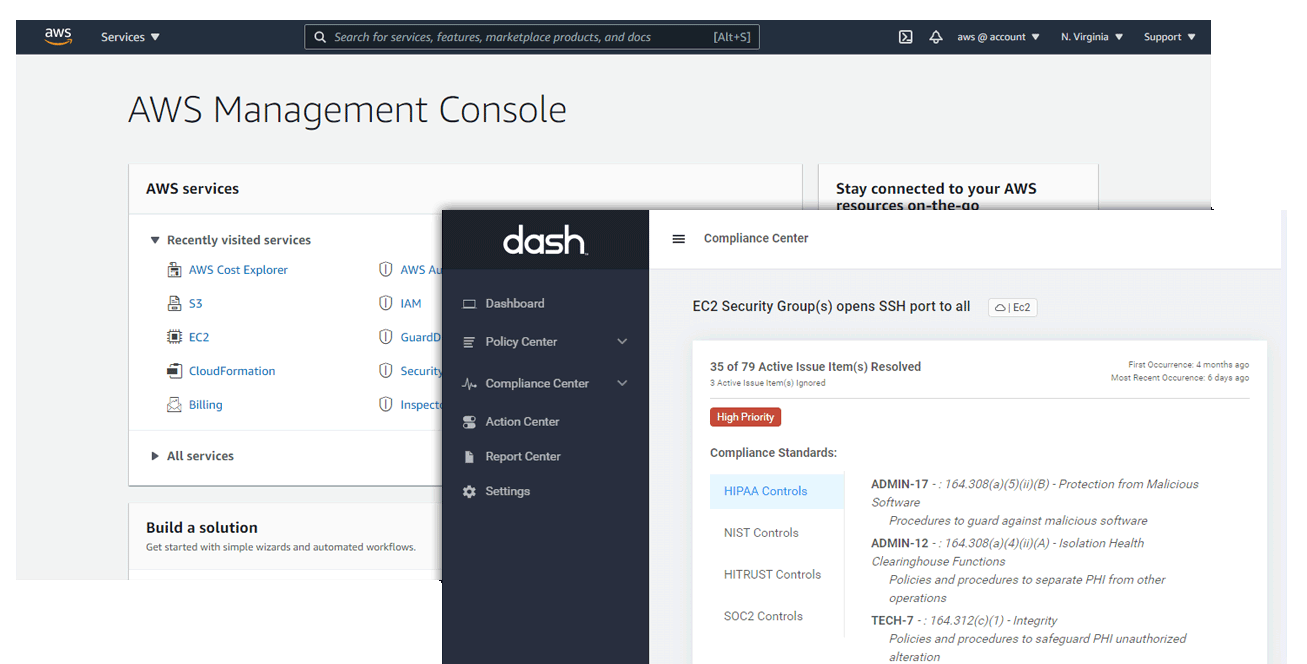
Task: Expand the Compliance Center chevron in the dash sidebar
Action: [x=622, y=384]
